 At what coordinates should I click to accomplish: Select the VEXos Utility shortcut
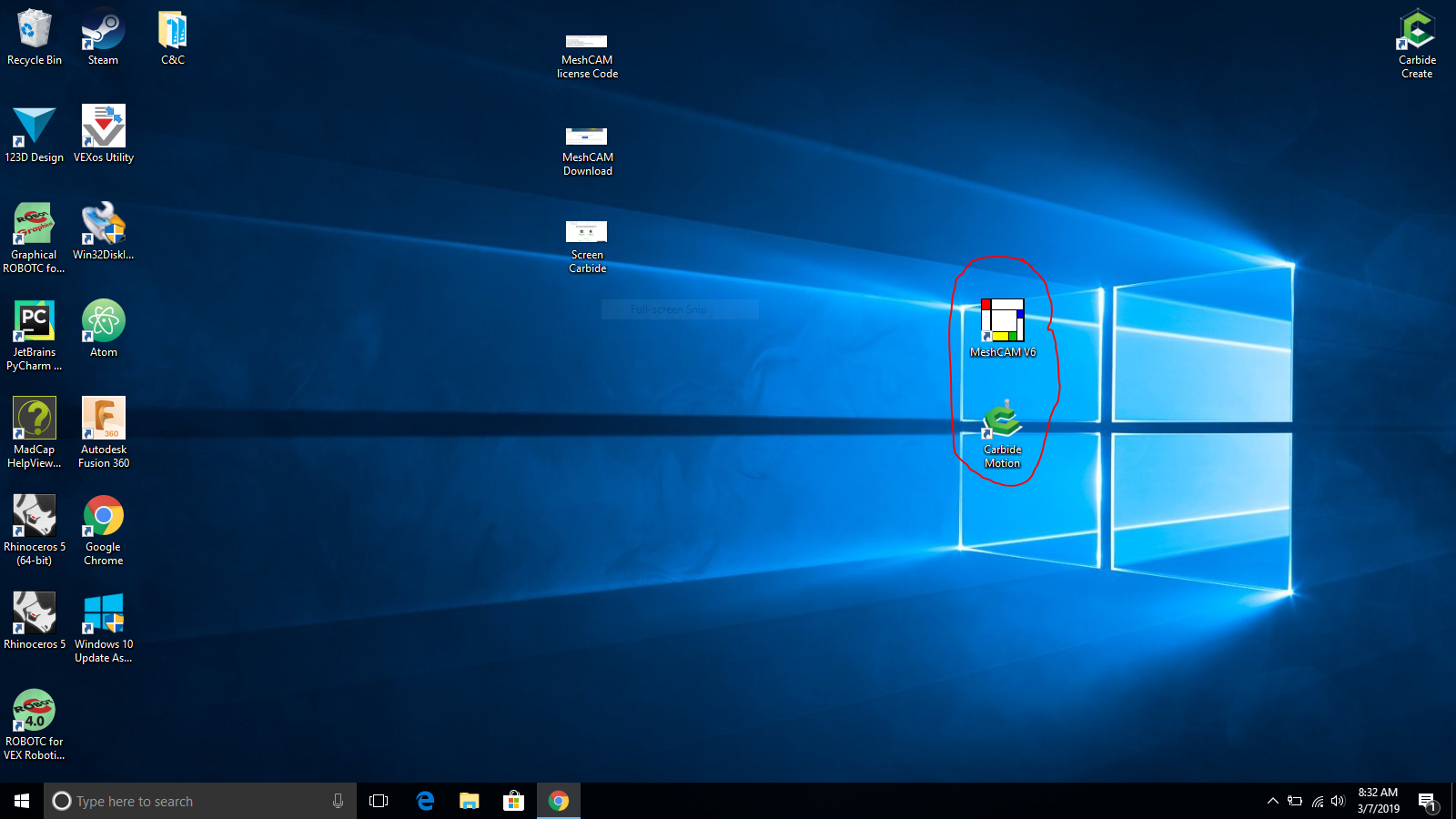104,135
